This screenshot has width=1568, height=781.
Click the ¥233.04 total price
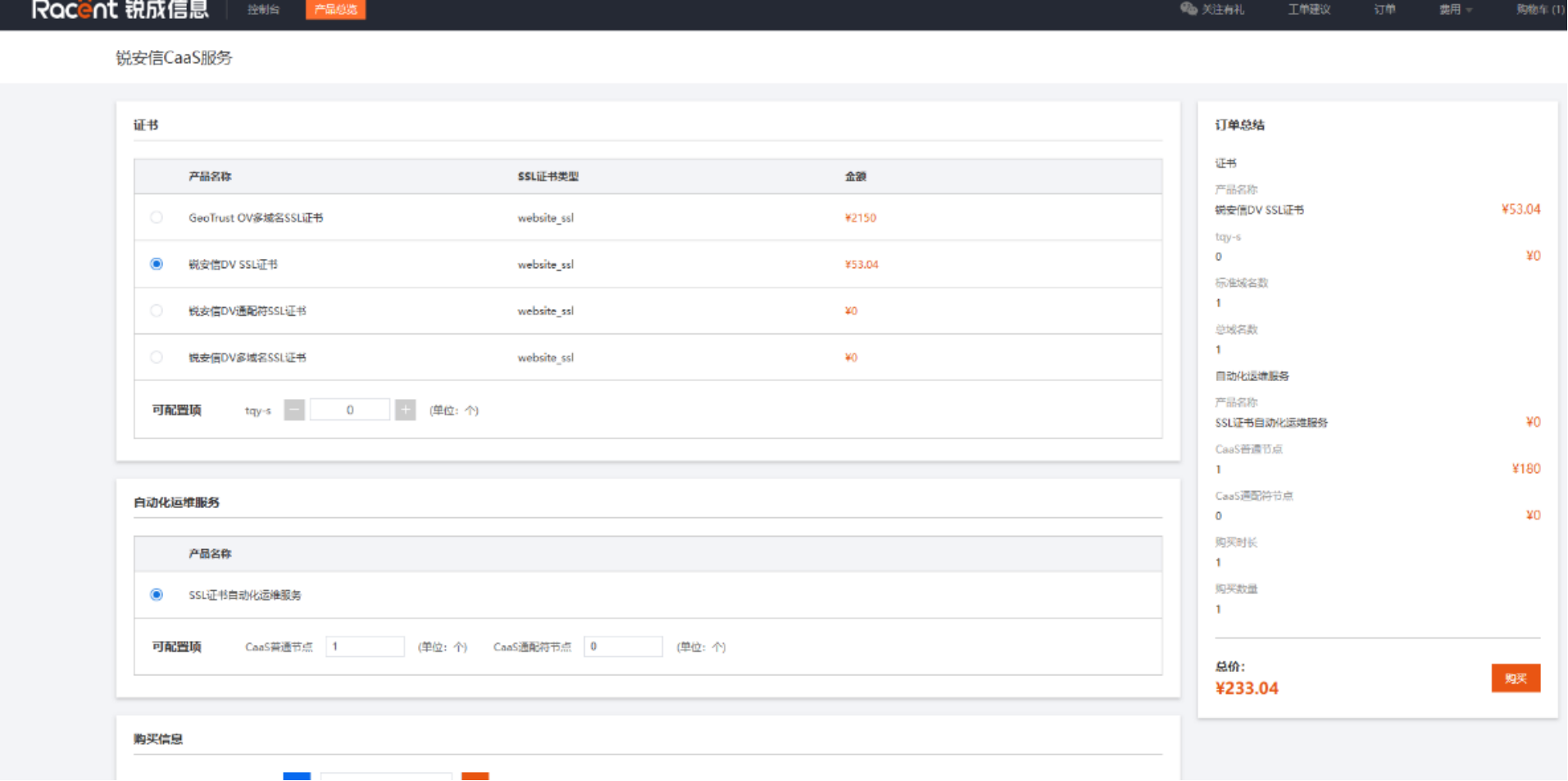tap(1247, 688)
